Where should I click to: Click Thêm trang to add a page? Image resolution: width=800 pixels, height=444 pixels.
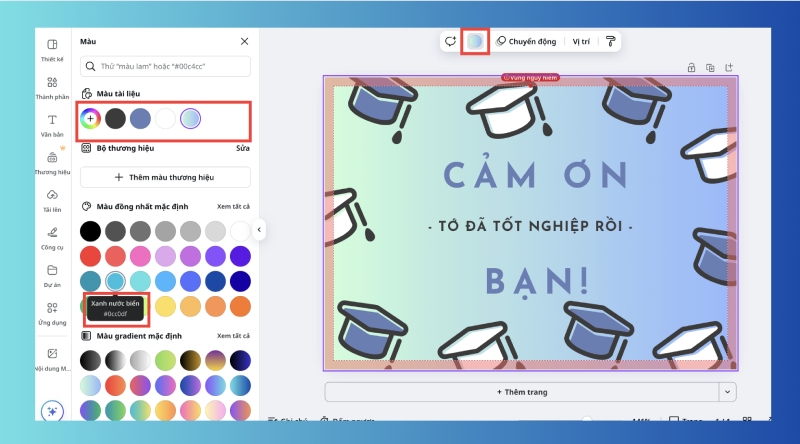click(521, 392)
